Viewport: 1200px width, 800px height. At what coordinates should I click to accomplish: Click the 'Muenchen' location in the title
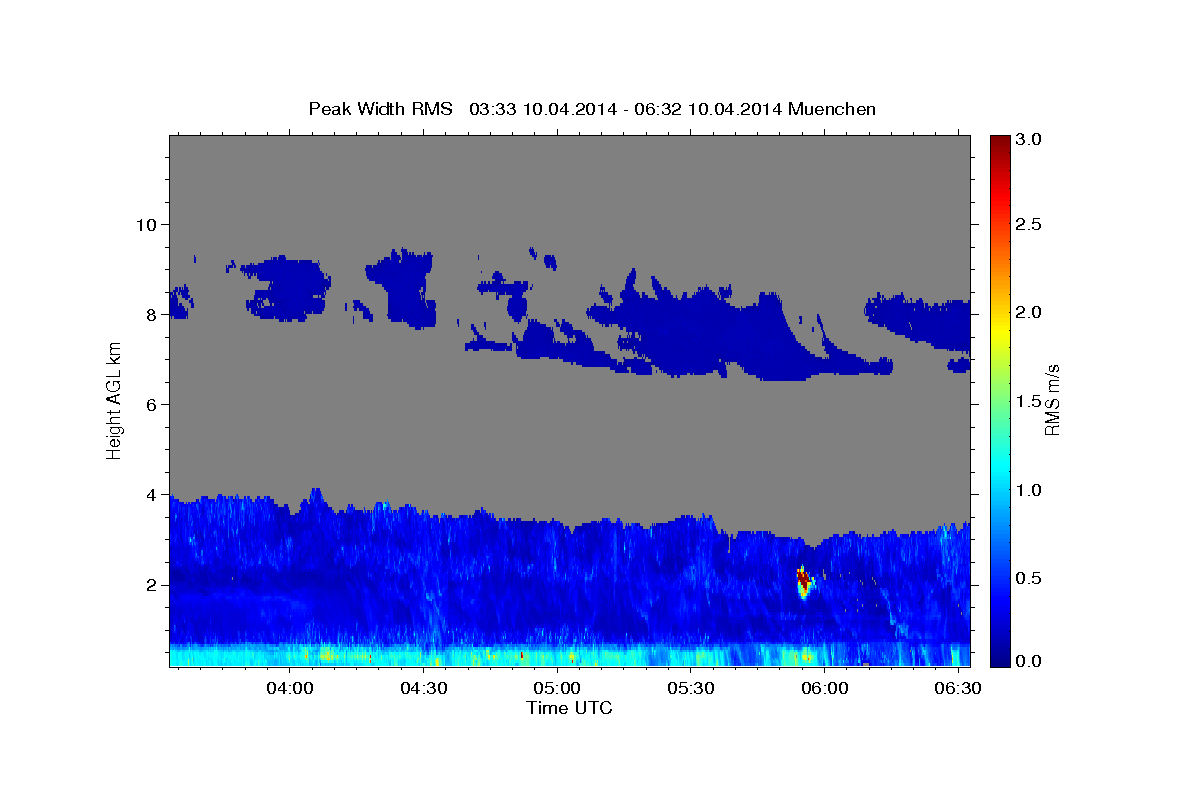(832, 109)
